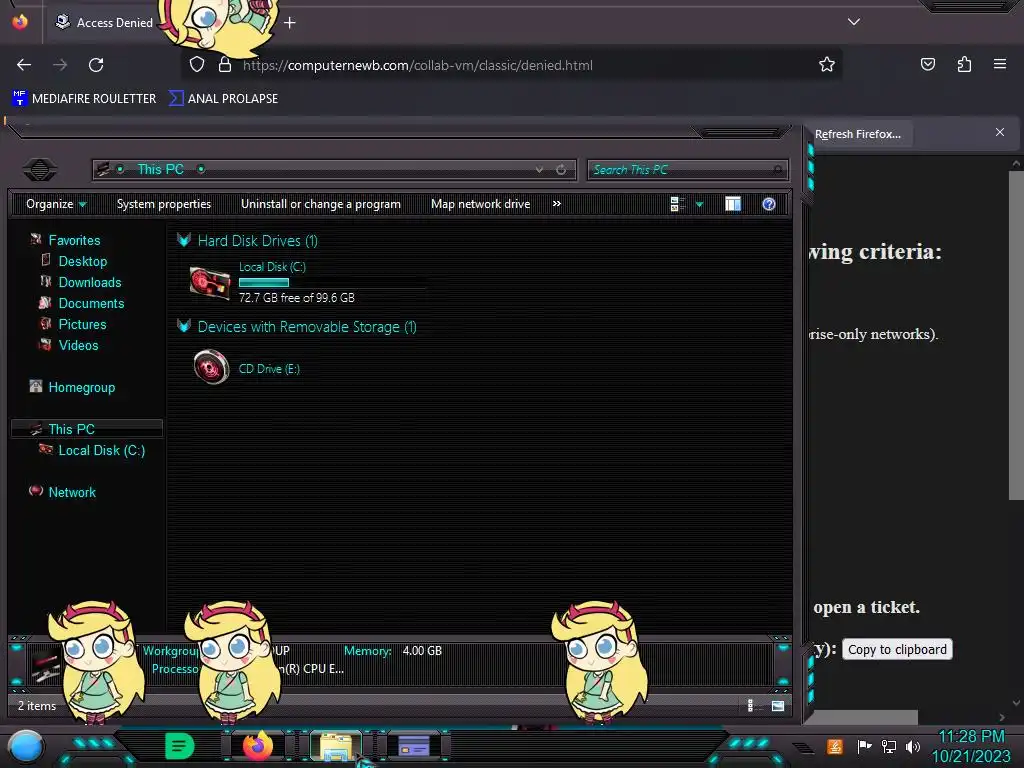Open the Firefox extensions puzzle icon
The image size is (1024, 768).
964,65
